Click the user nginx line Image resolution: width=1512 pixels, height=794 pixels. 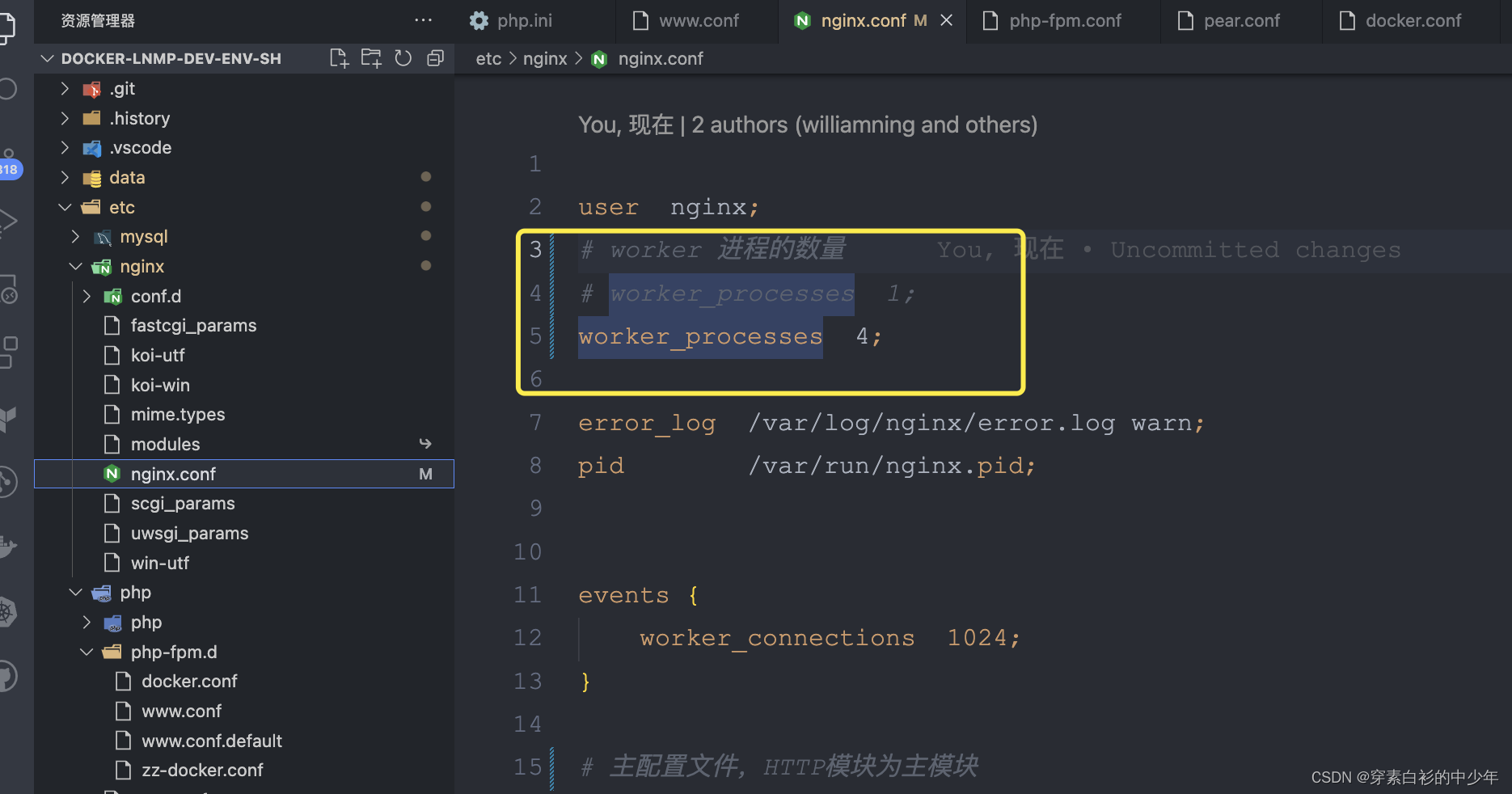pyautogui.click(x=669, y=208)
